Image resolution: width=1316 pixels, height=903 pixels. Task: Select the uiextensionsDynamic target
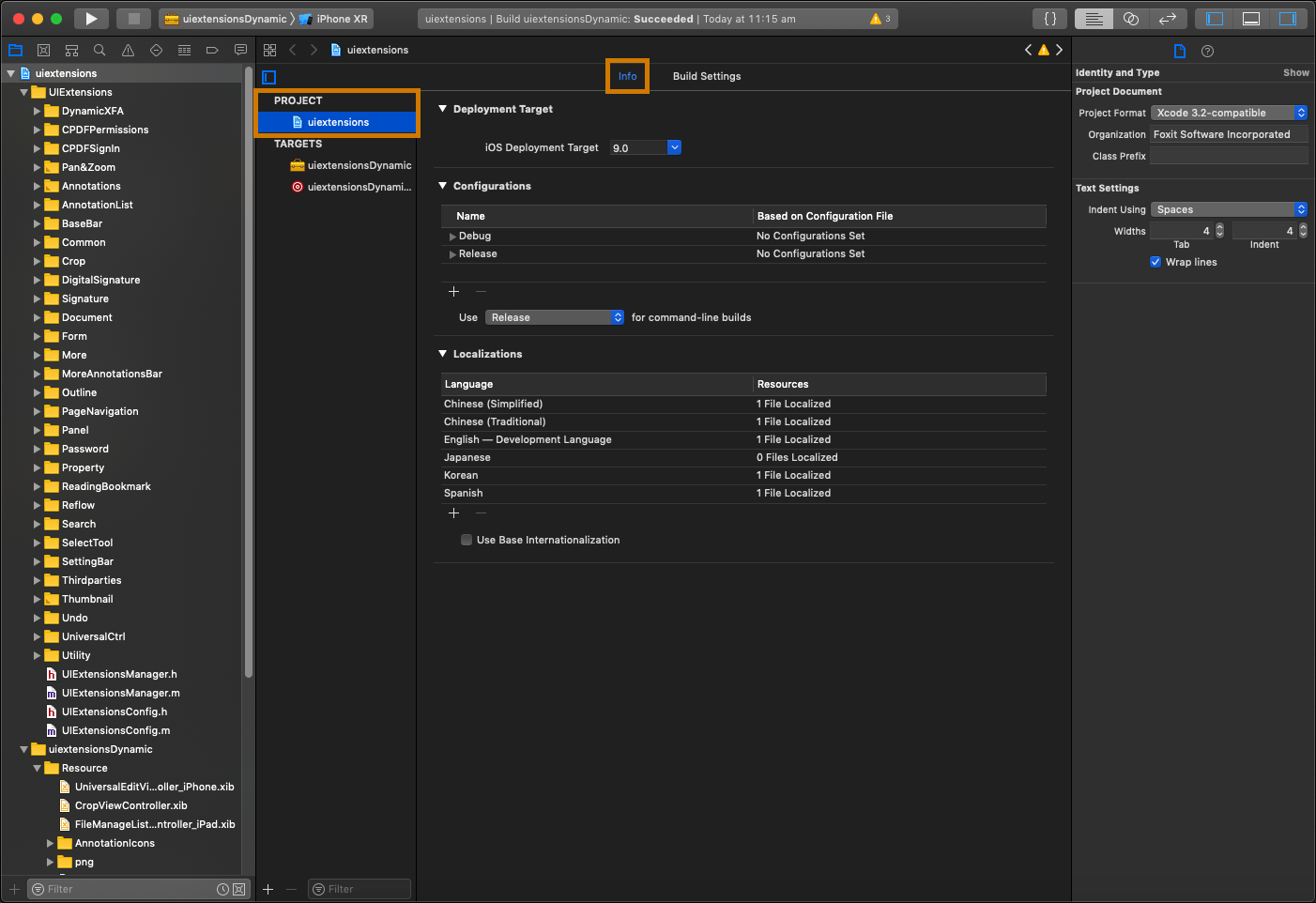(351, 165)
